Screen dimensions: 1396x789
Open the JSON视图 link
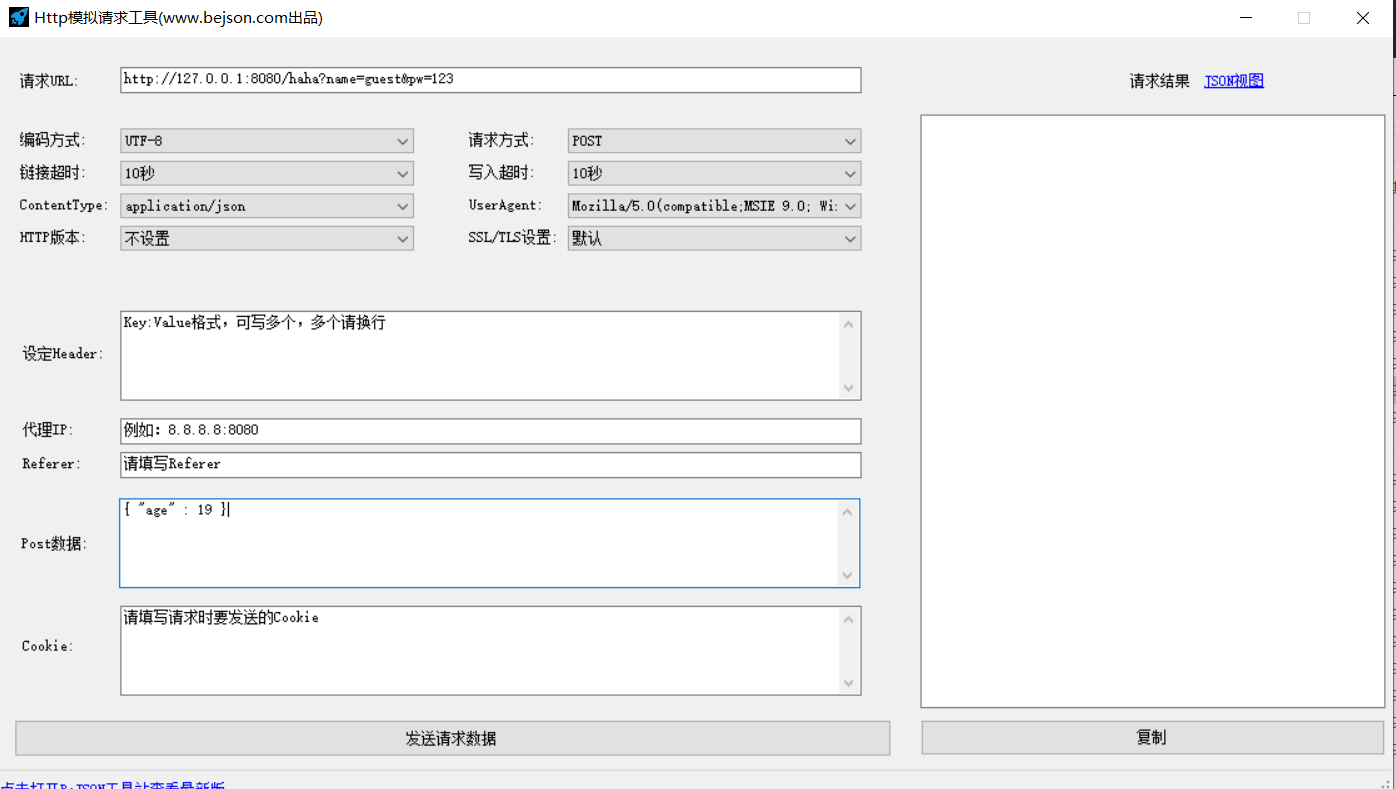1233,80
